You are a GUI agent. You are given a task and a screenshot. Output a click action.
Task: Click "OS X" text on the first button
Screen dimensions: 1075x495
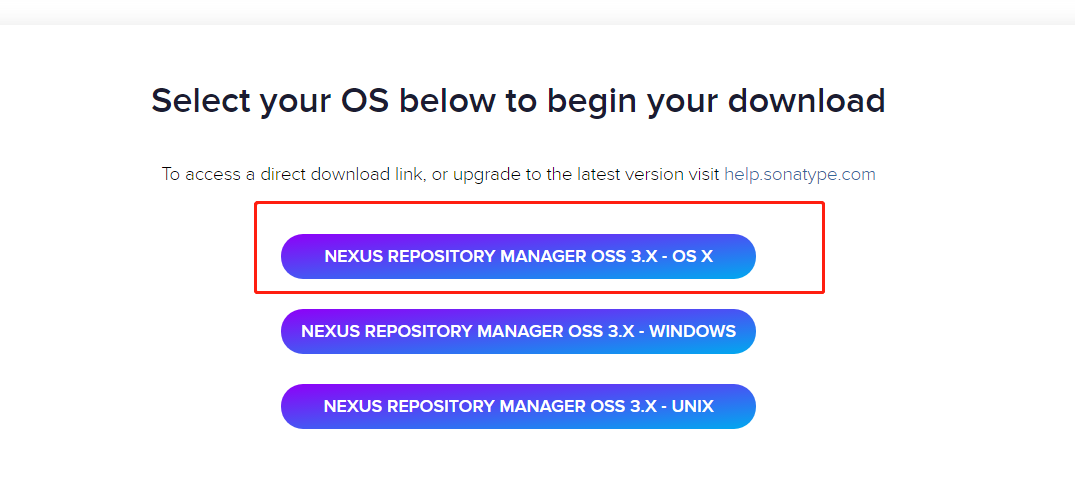(x=692, y=256)
